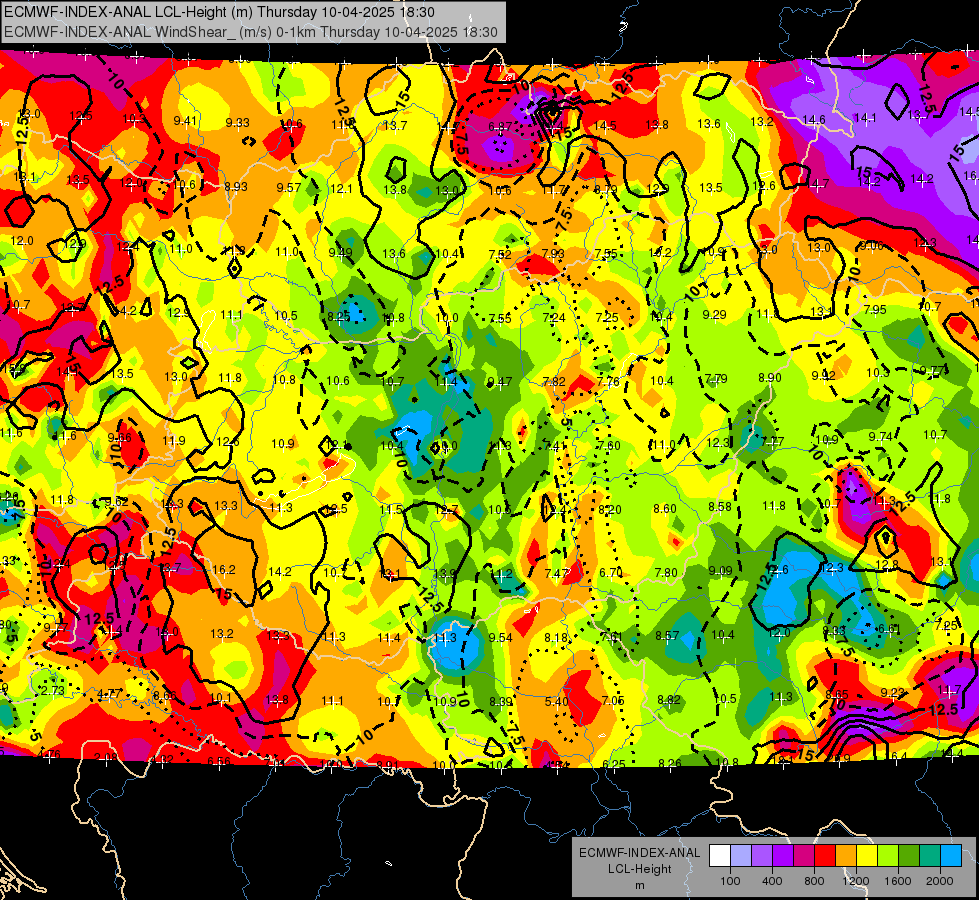Click the grid value '8.39' on the map
Screen dimensions: 979x900
[x=501, y=702]
